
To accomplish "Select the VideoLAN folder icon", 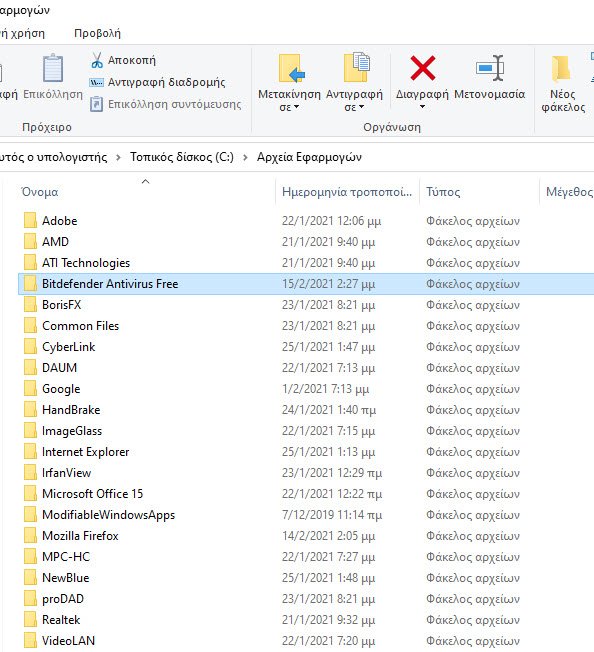I will pos(30,640).
